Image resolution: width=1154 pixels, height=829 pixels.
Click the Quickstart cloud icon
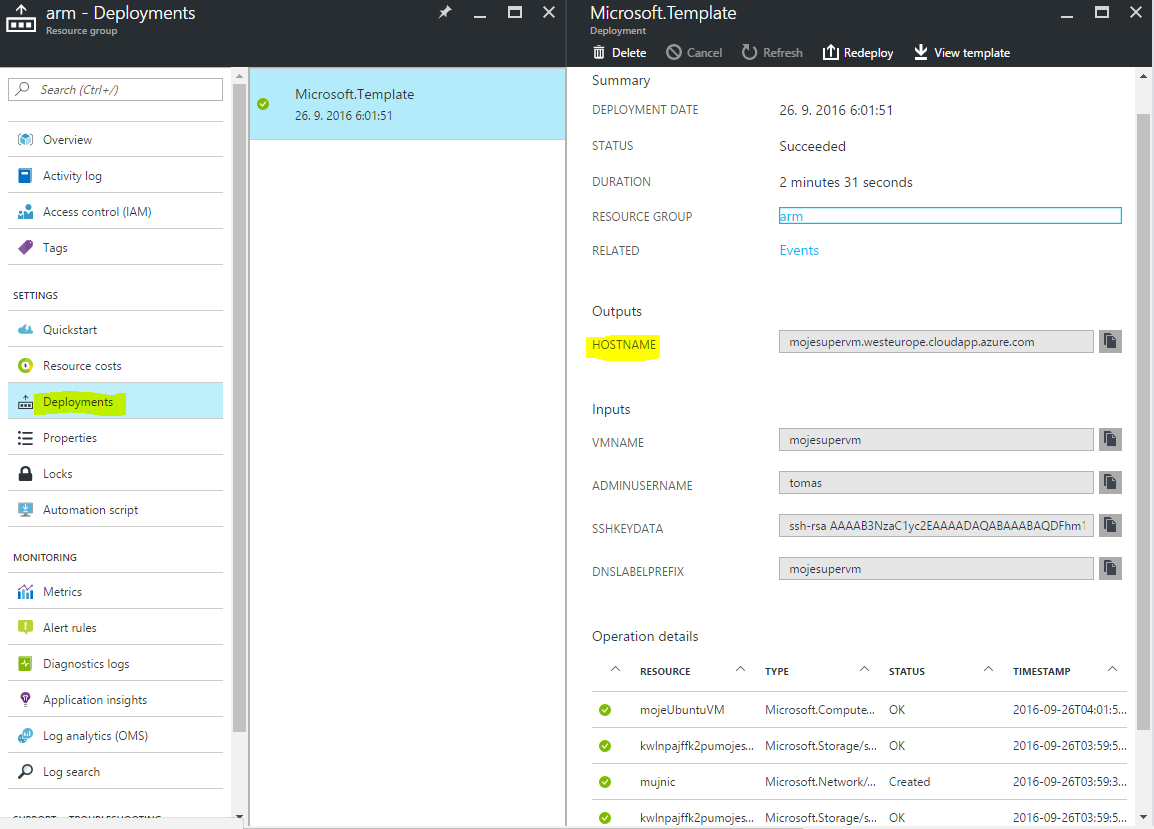pyautogui.click(x=26, y=329)
